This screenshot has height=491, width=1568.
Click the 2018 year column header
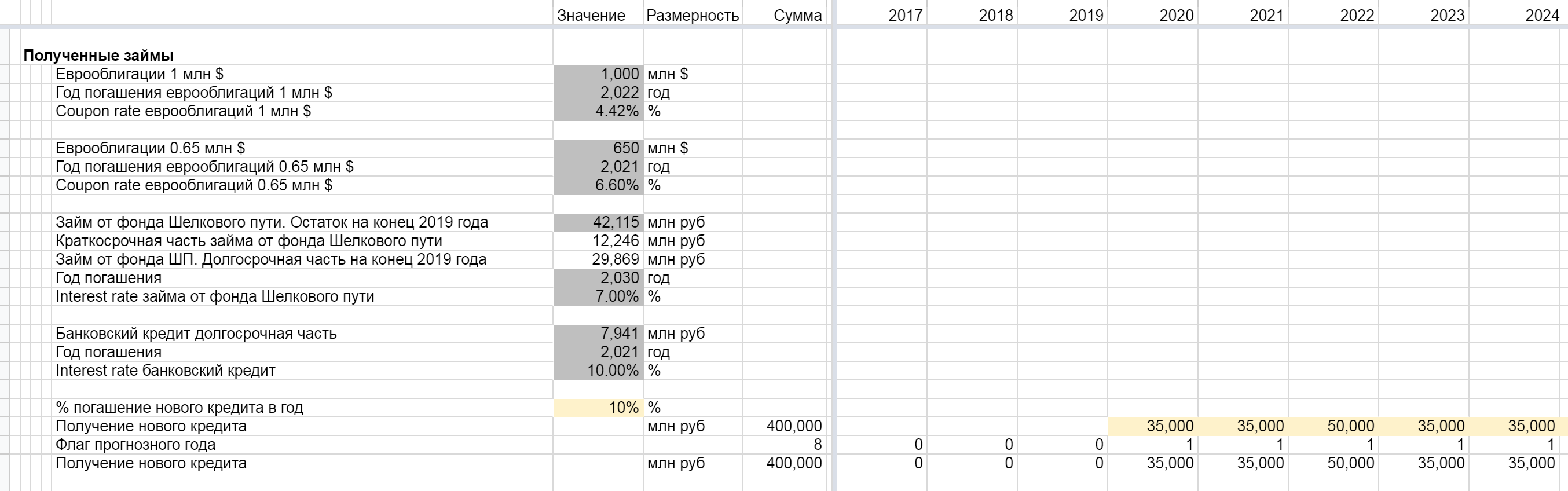pyautogui.click(x=995, y=15)
